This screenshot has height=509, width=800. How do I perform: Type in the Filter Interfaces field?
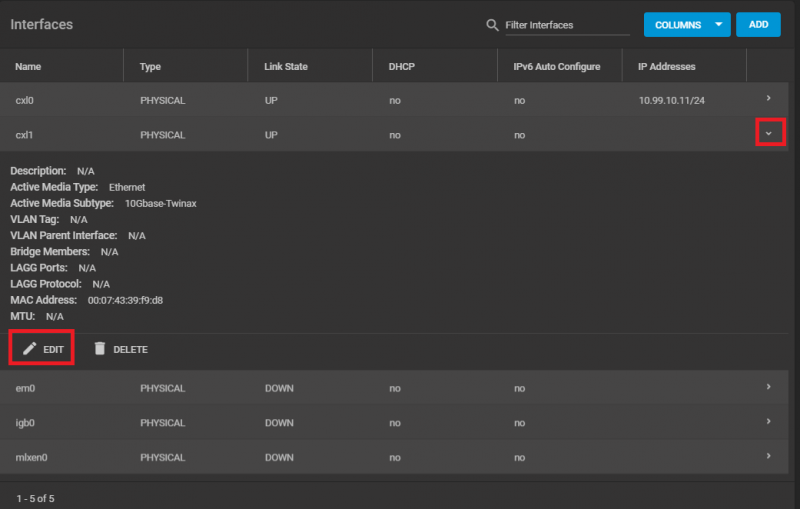567,25
